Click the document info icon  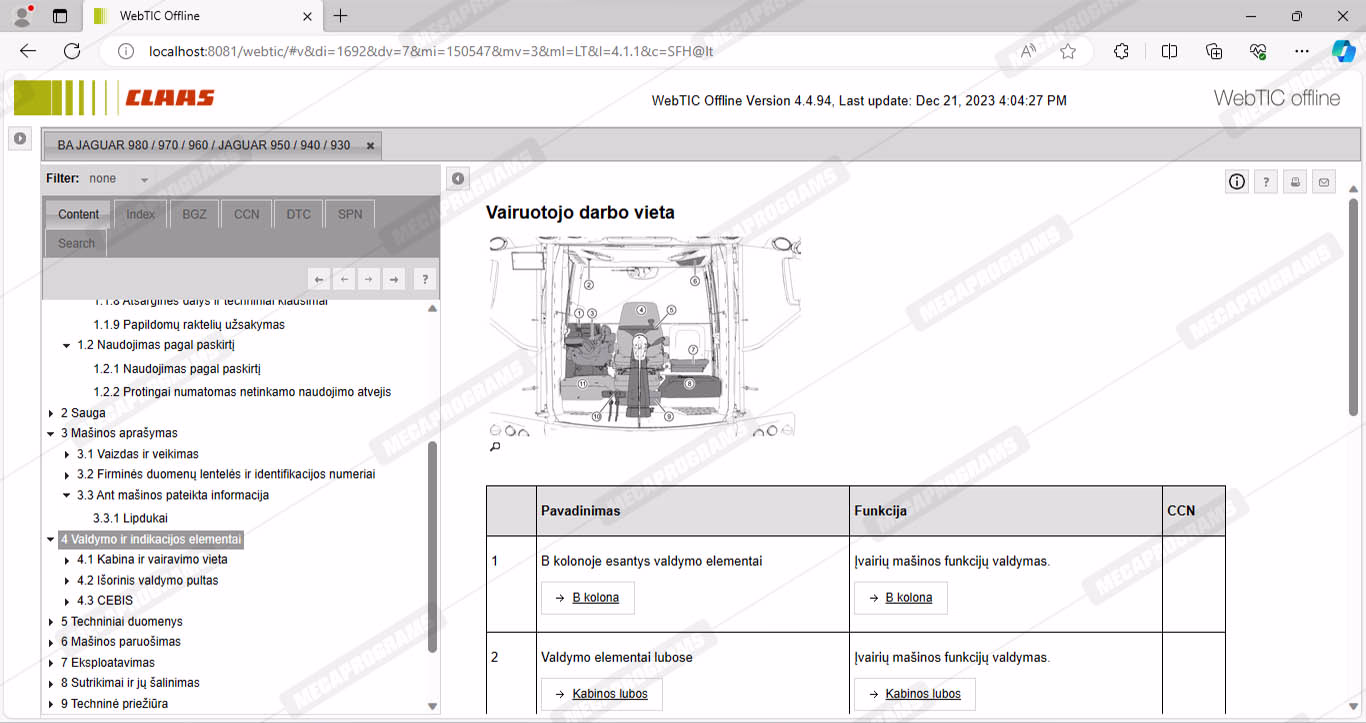(x=1237, y=181)
